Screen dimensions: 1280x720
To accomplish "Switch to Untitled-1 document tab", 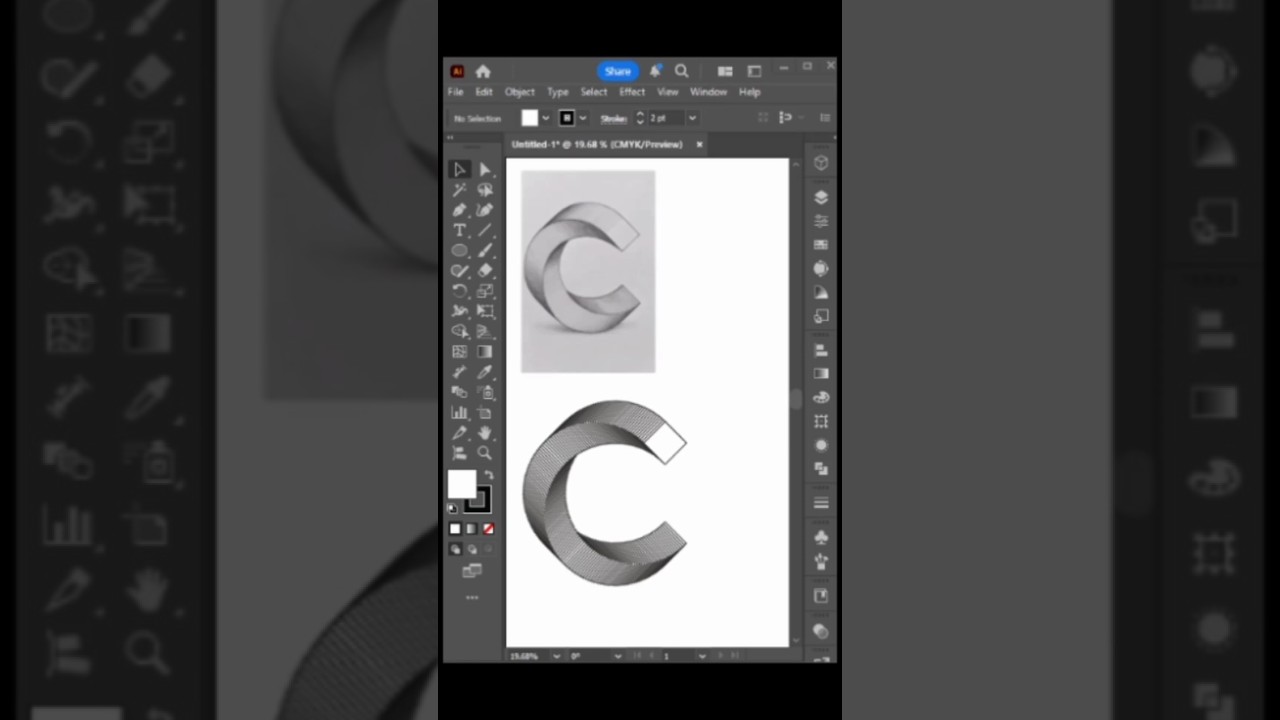I will point(597,144).
